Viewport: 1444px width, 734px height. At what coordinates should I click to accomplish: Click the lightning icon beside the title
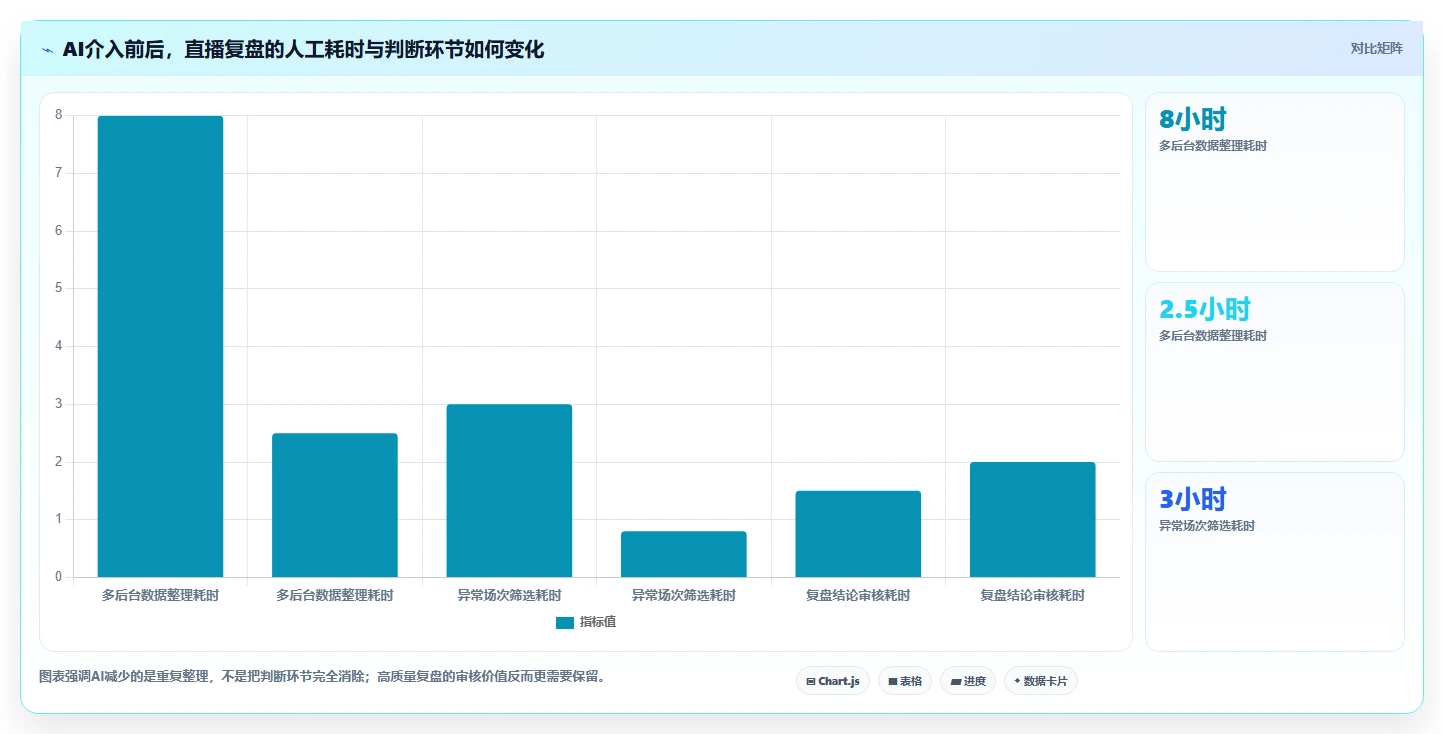tap(48, 50)
